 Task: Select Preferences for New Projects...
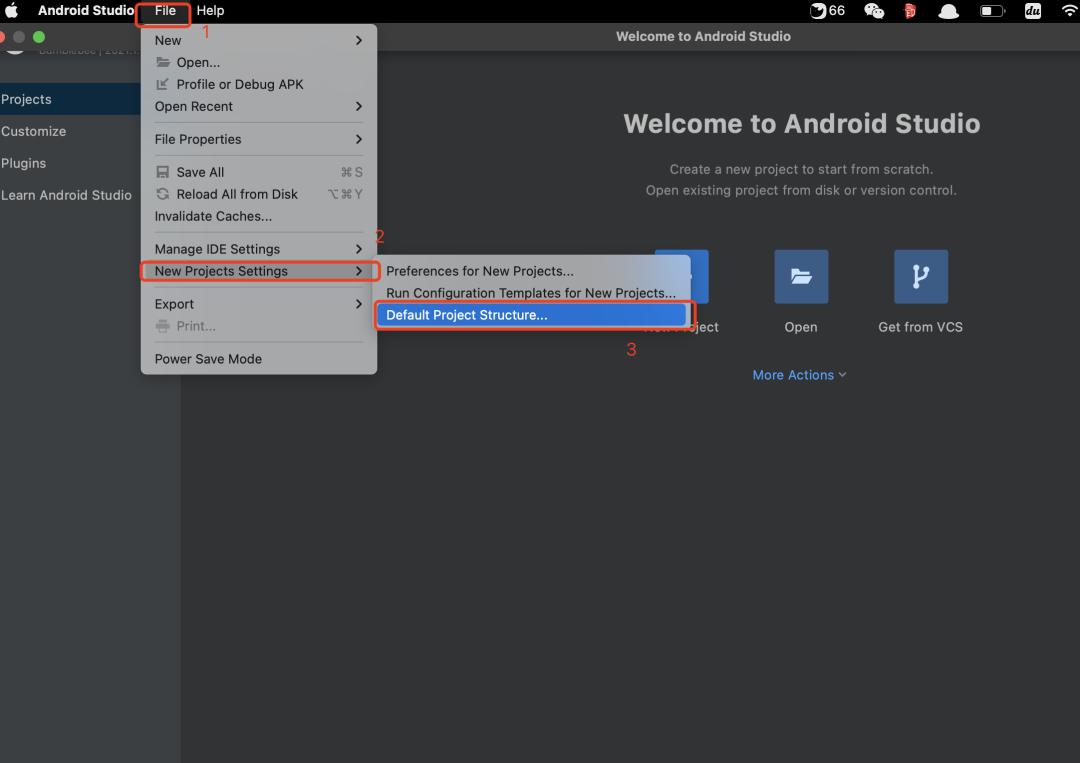coord(480,271)
